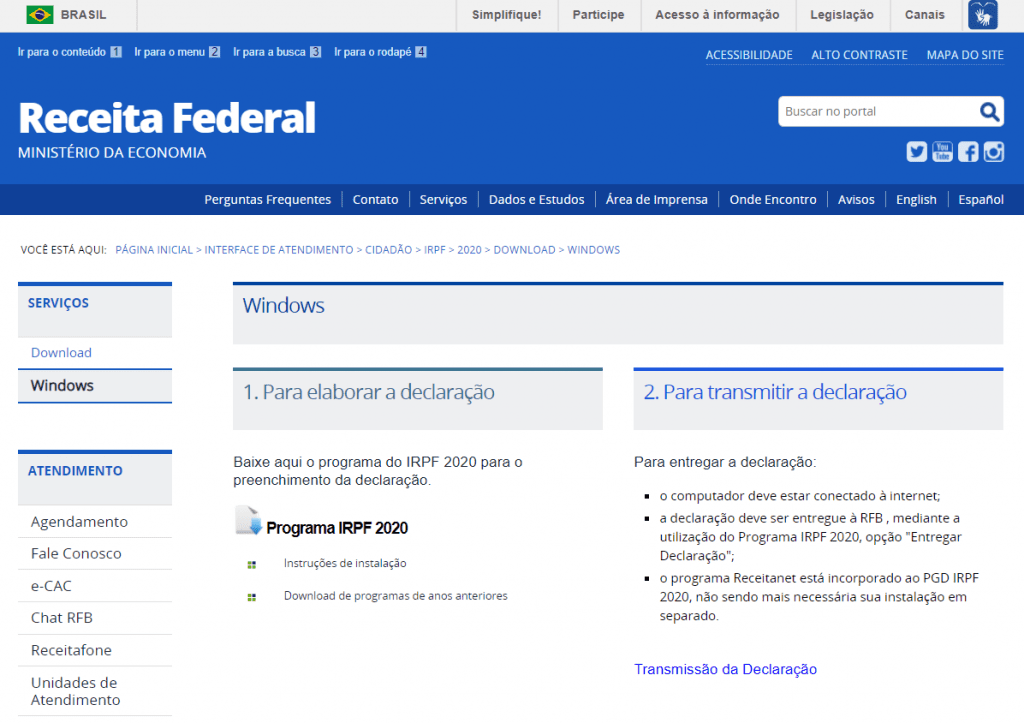The width and height of the screenshot is (1024, 723).
Task: Jump via Ir para a busca link
Action: pyautogui.click(x=277, y=52)
